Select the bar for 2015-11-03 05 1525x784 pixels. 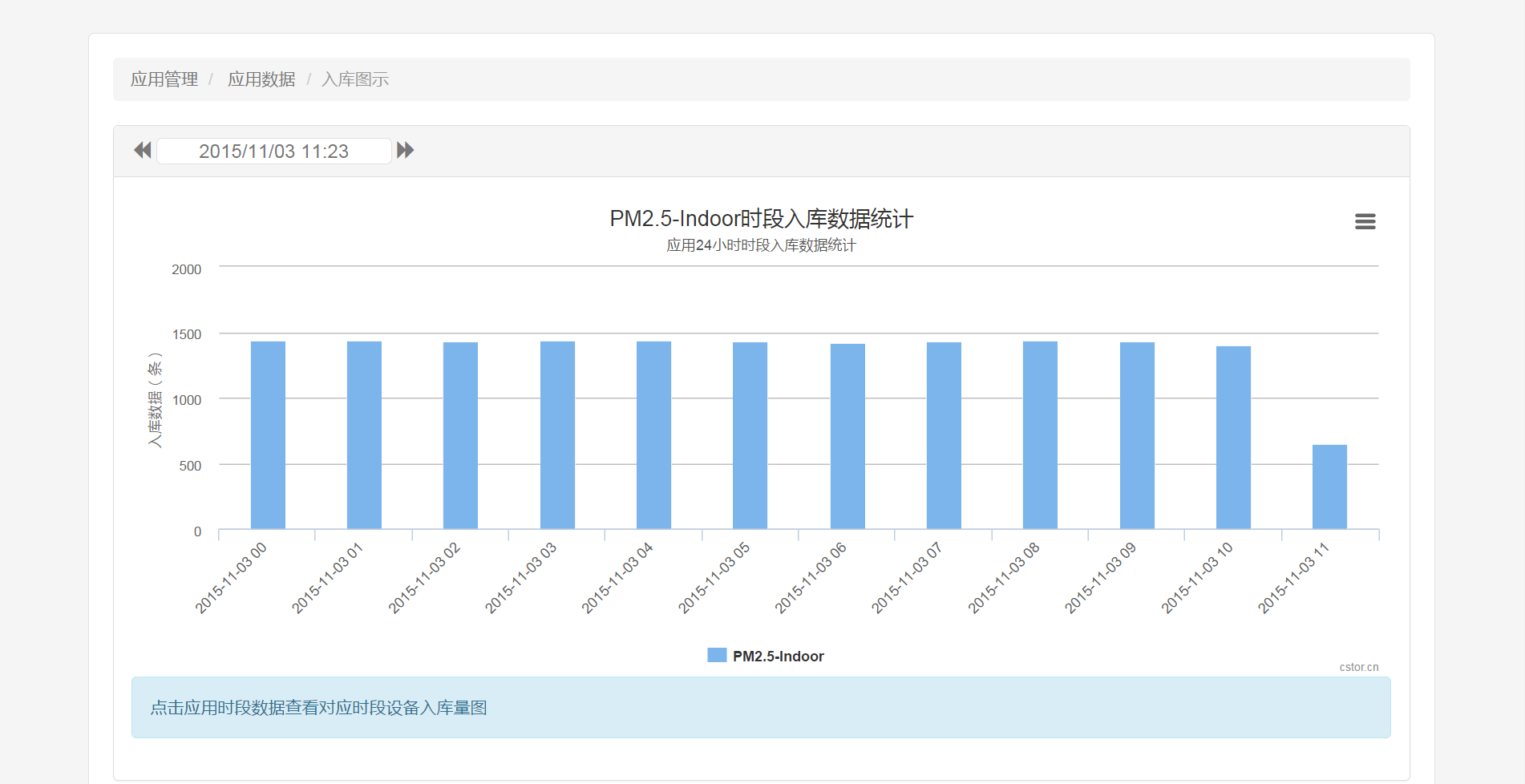pos(750,435)
